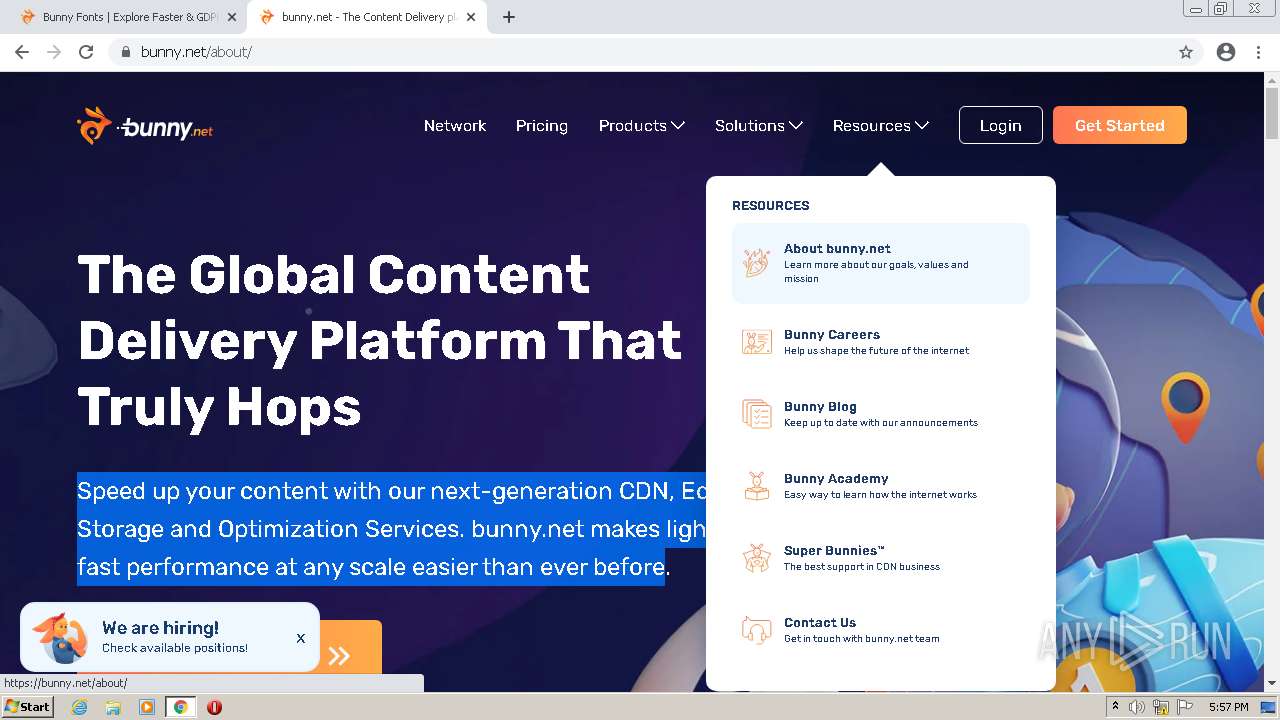Open a new browser tab
Viewport: 1280px width, 720px height.
click(509, 17)
